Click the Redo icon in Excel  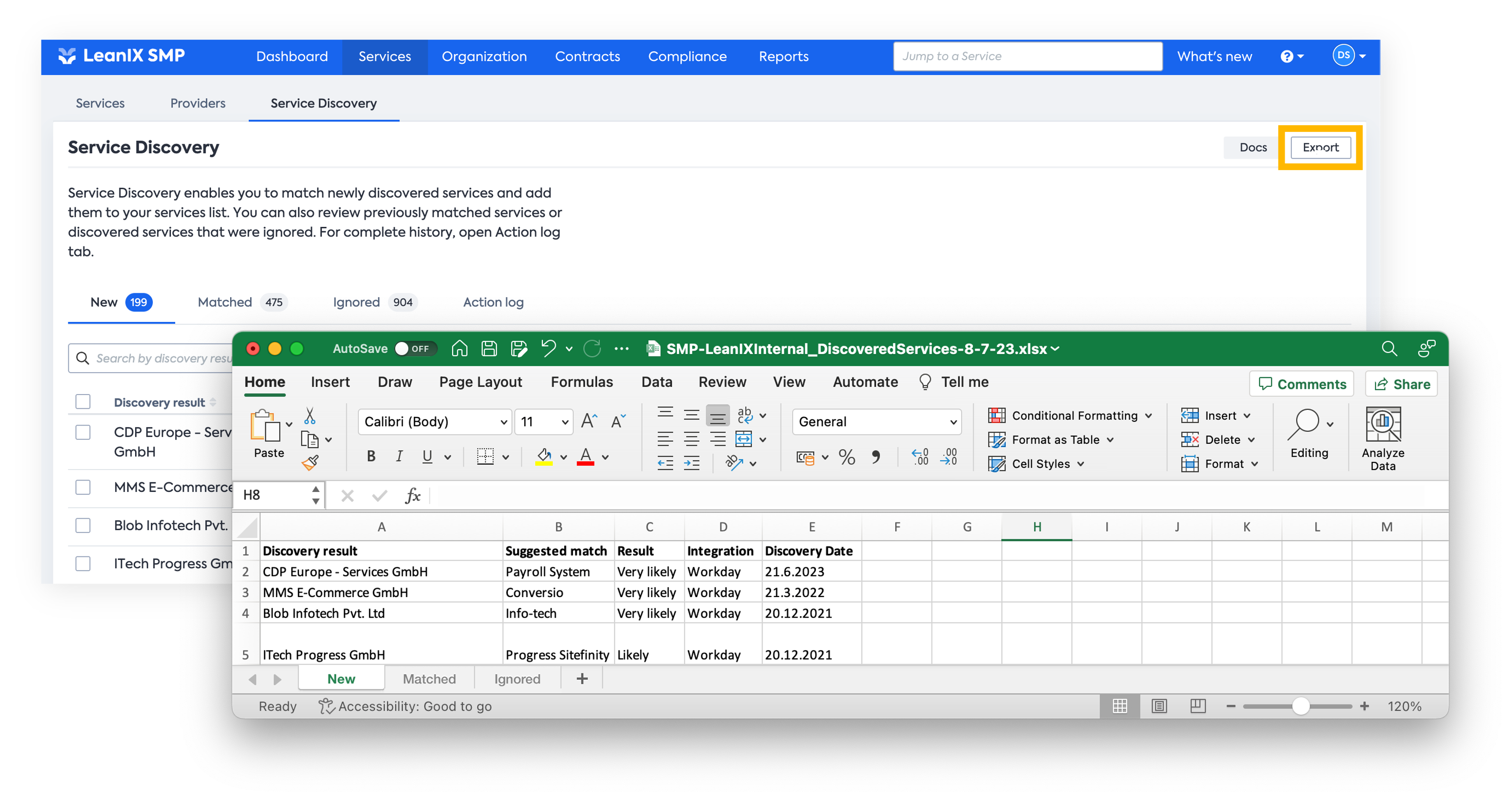[x=592, y=349]
